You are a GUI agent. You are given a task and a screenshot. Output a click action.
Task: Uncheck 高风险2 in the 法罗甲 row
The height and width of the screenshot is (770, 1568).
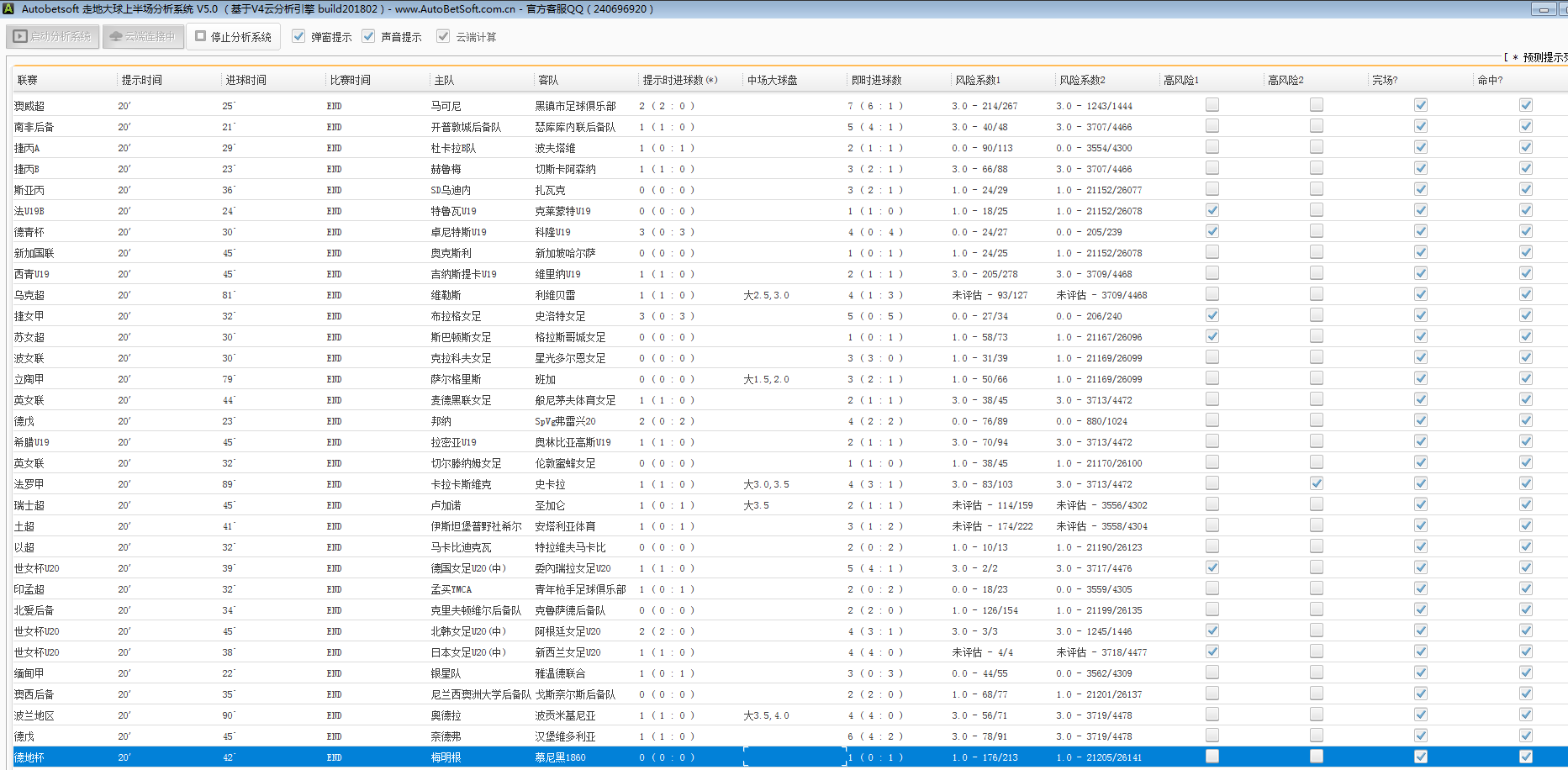tap(1316, 483)
